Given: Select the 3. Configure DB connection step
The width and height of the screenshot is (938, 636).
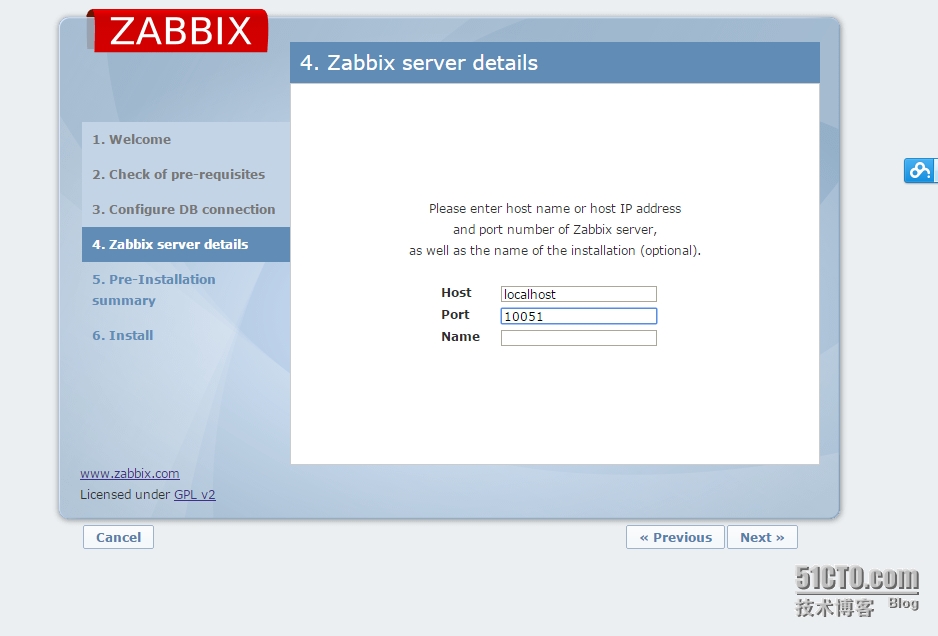Looking at the screenshot, I should point(184,209).
